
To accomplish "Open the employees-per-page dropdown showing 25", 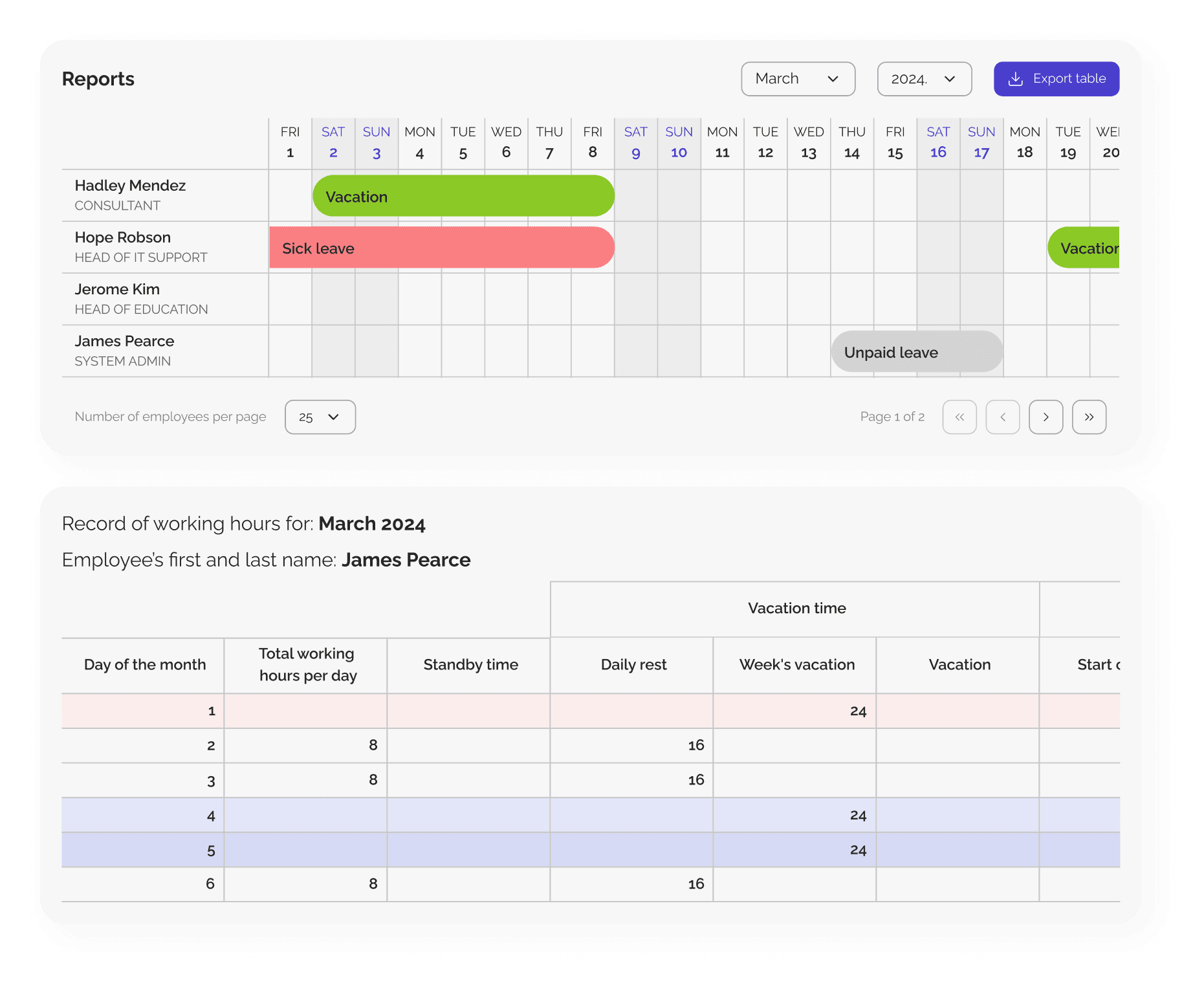I will pyautogui.click(x=320, y=417).
